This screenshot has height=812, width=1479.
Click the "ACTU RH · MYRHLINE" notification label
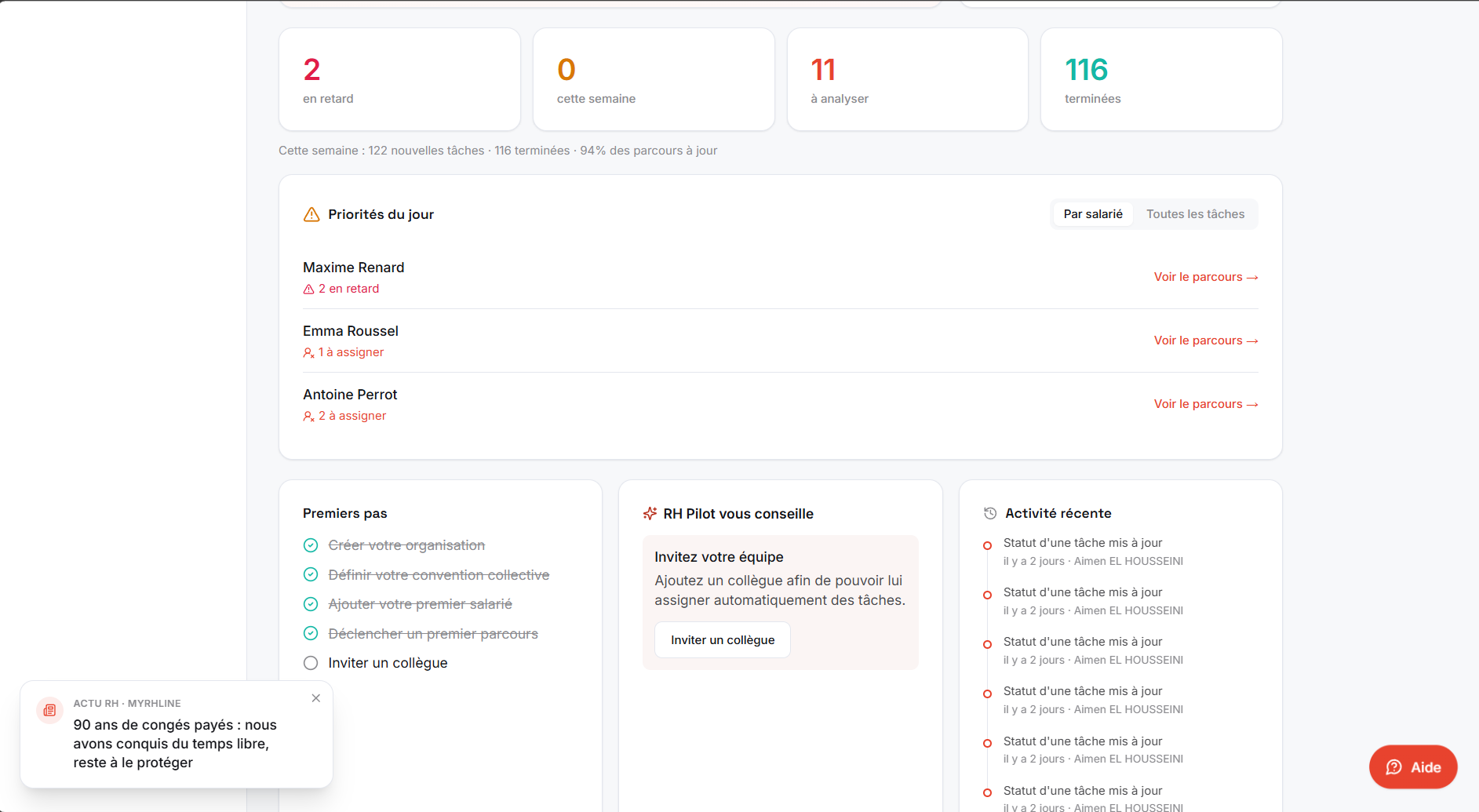point(127,704)
